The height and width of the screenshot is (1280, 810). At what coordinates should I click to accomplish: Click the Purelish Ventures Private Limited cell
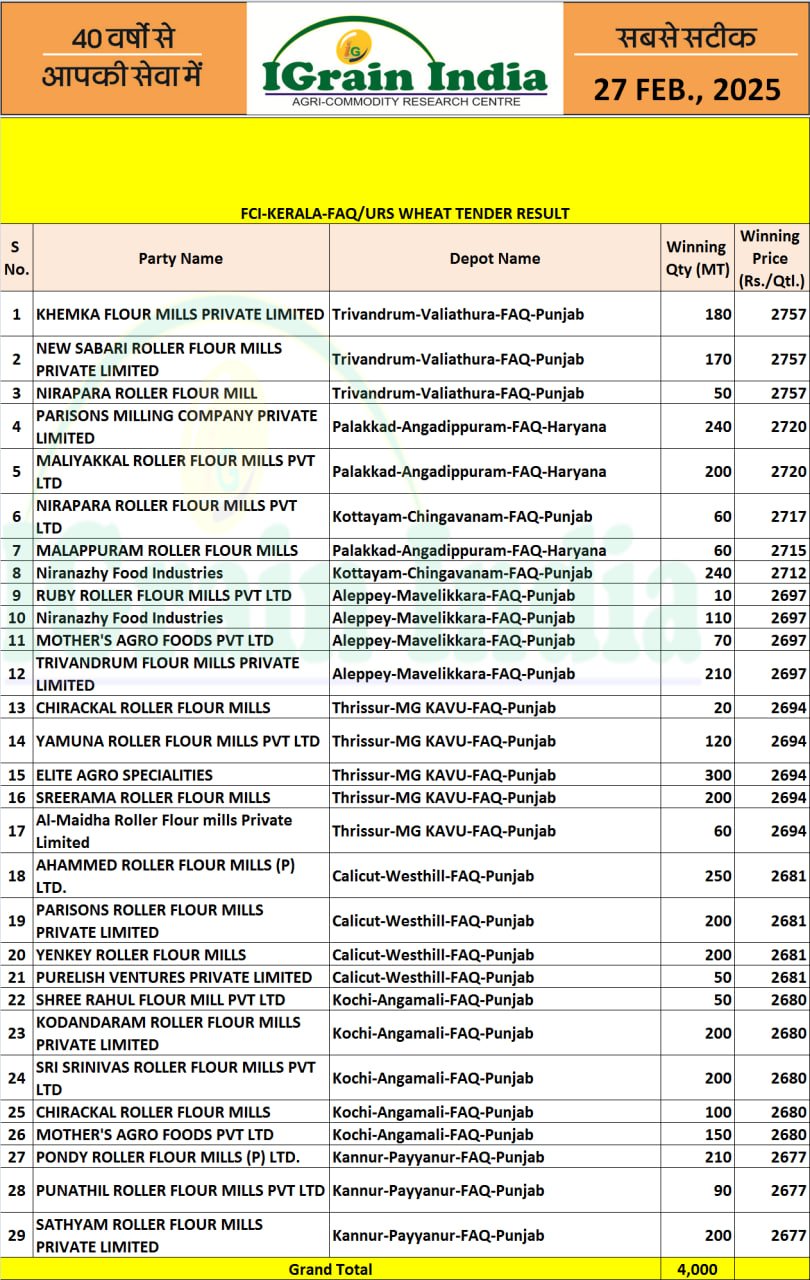(x=174, y=977)
